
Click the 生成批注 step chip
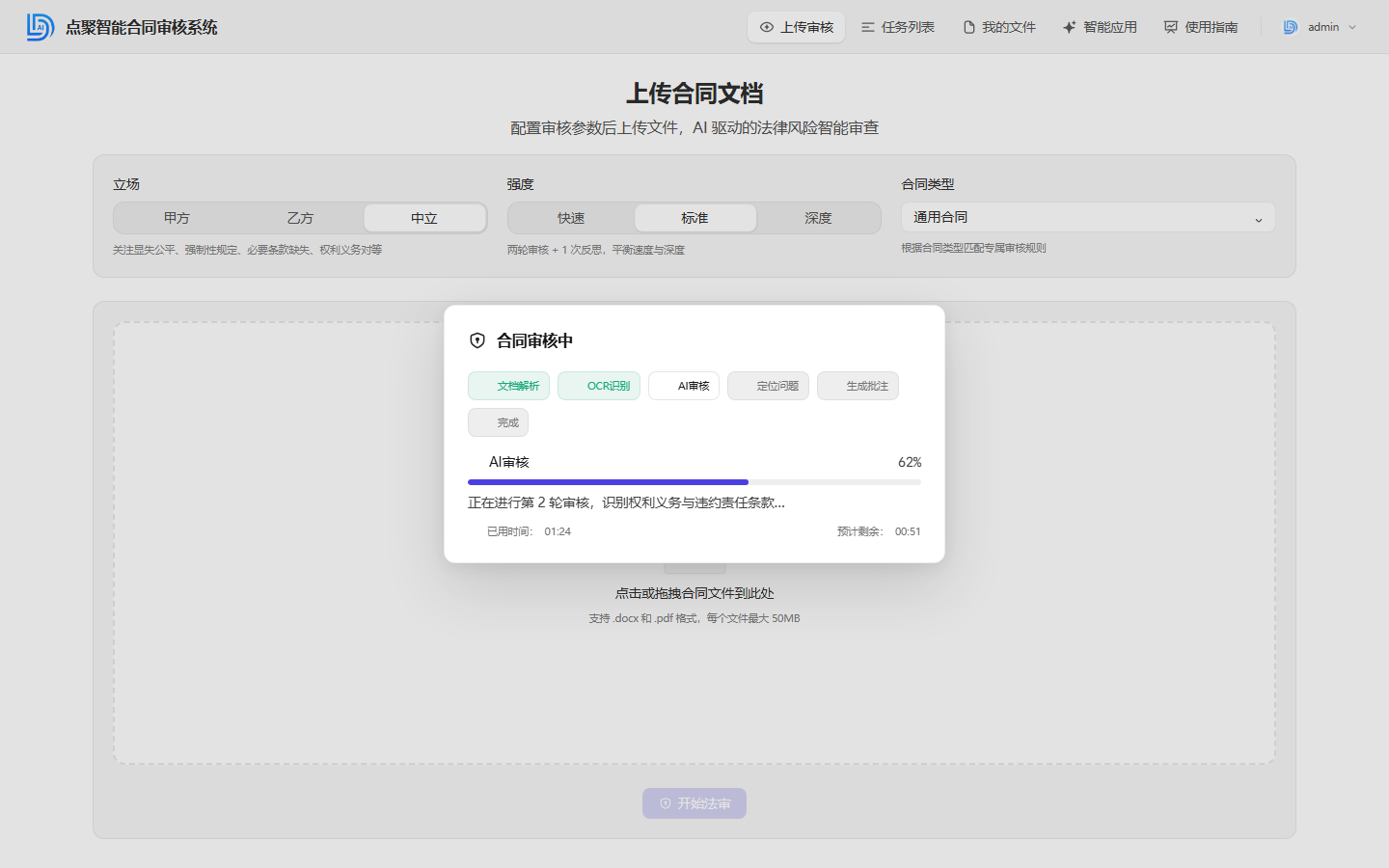(858, 386)
